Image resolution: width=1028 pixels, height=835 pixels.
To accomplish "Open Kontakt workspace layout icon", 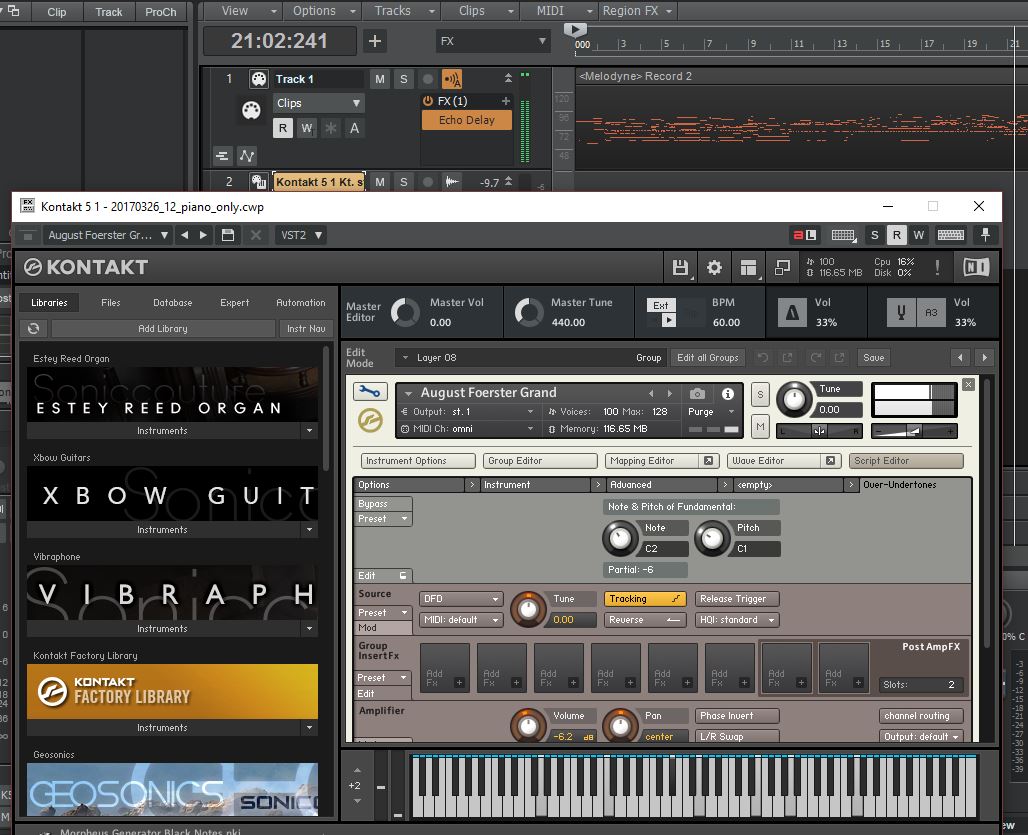I will tap(748, 267).
